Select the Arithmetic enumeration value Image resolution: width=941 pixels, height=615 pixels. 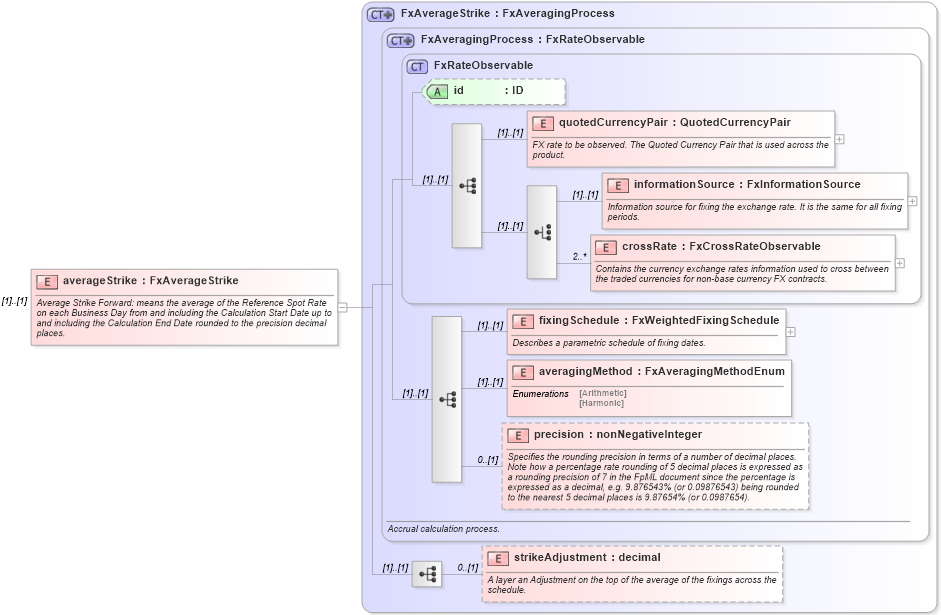click(602, 393)
